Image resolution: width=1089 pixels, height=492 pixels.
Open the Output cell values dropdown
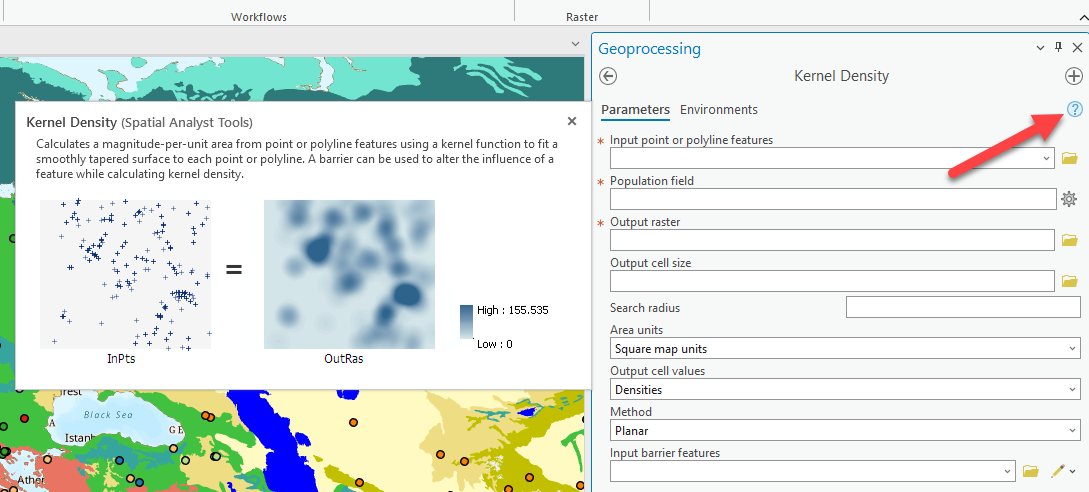click(1073, 390)
